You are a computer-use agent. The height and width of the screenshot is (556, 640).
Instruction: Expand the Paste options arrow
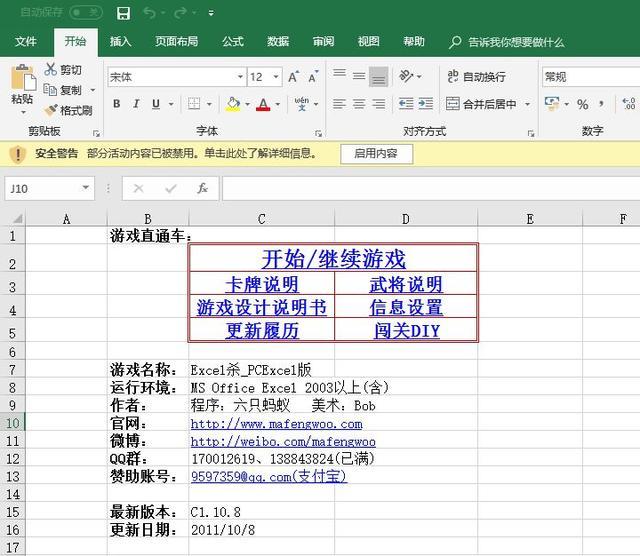pyautogui.click(x=23, y=112)
